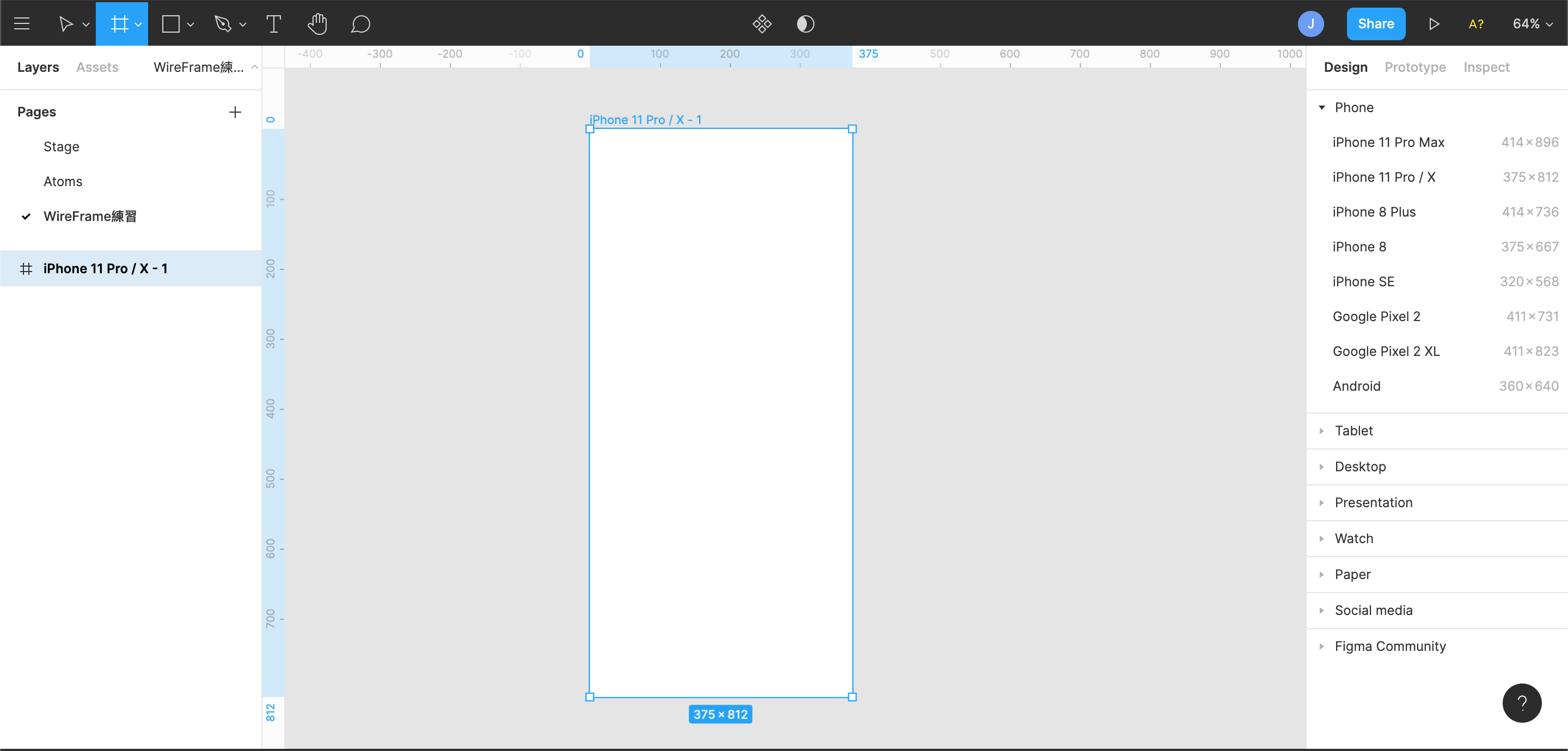1568x751 pixels.
Task: Open the 64% zoom dropdown
Action: pyautogui.click(x=1532, y=24)
